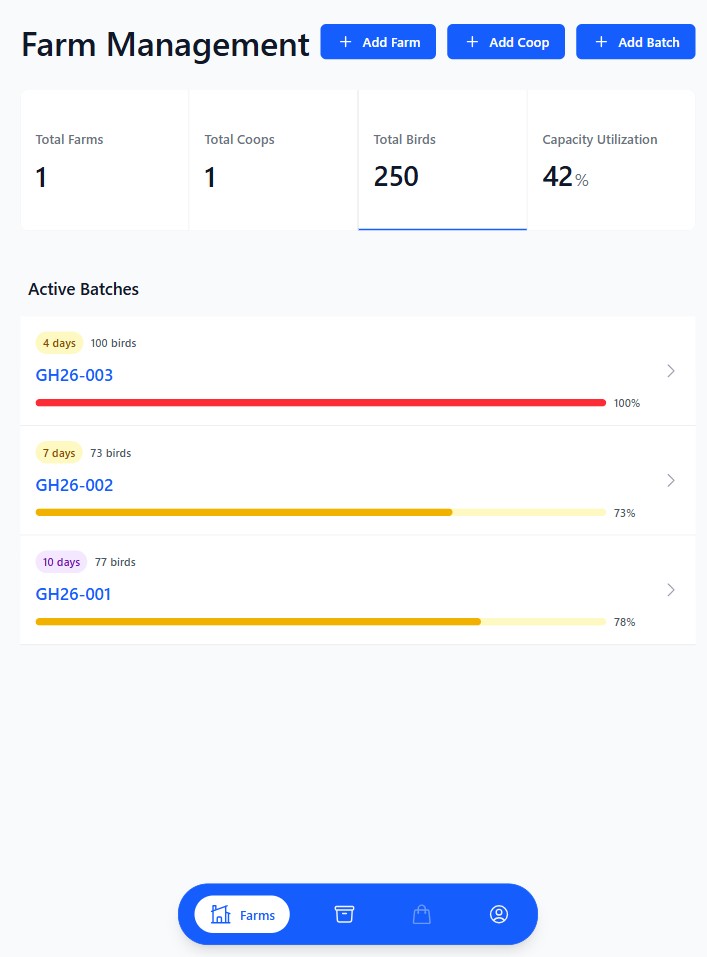Screen dimensions: 707x957
Task: Open the inventory box icon in bottom navigation
Action: coord(344,914)
